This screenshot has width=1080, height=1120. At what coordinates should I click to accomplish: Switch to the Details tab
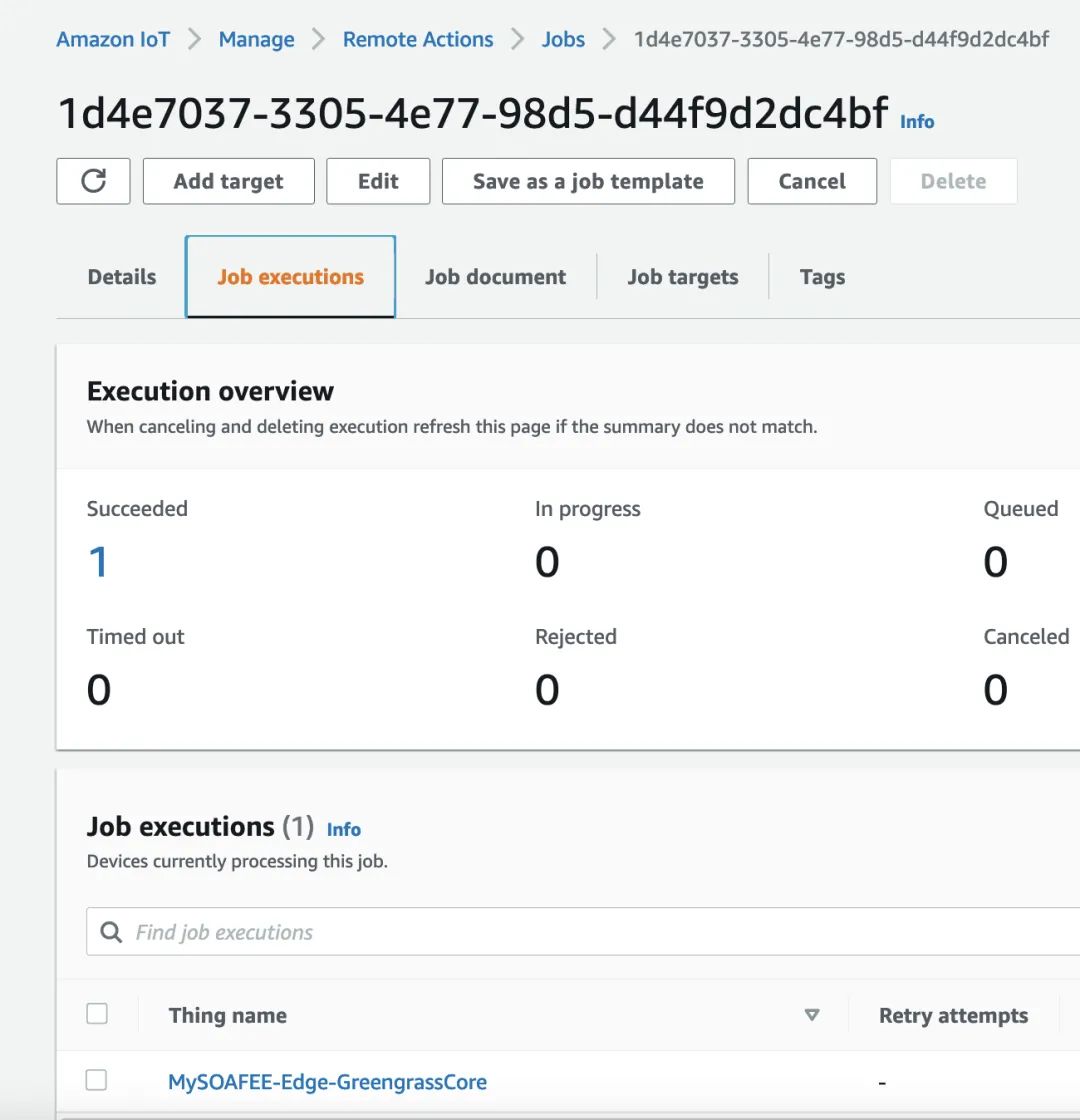pyautogui.click(x=122, y=277)
